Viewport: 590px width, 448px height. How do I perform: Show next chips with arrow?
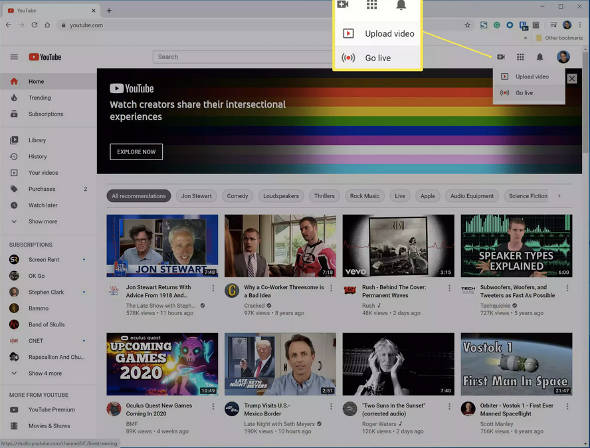[560, 196]
